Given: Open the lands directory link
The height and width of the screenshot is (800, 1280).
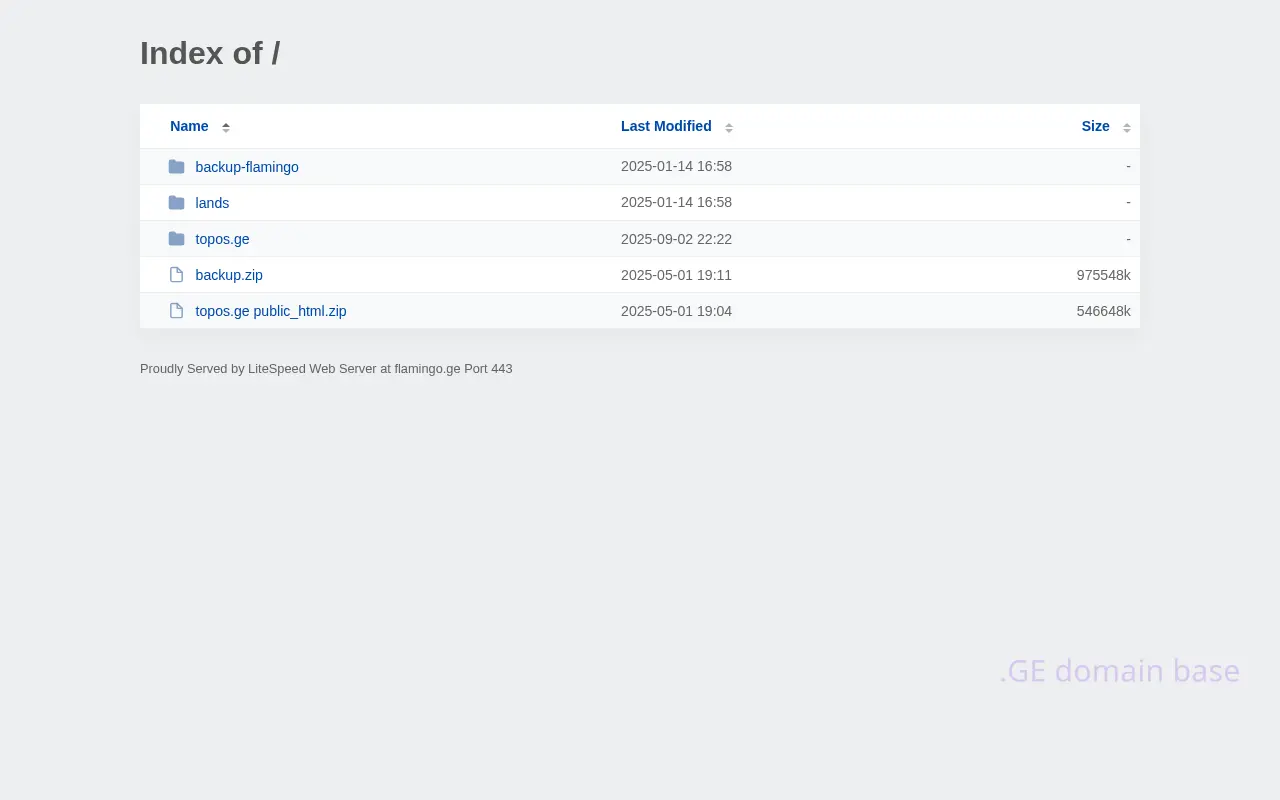Looking at the screenshot, I should (212, 203).
